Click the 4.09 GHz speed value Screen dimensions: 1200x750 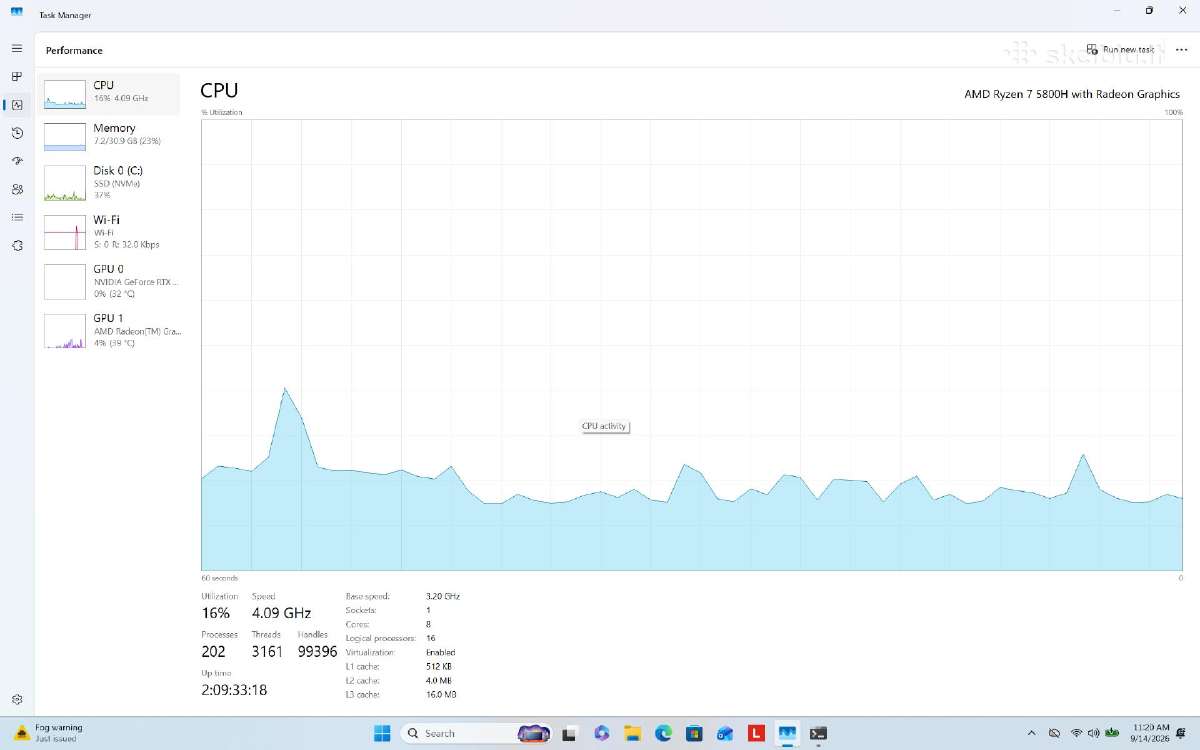coord(281,613)
